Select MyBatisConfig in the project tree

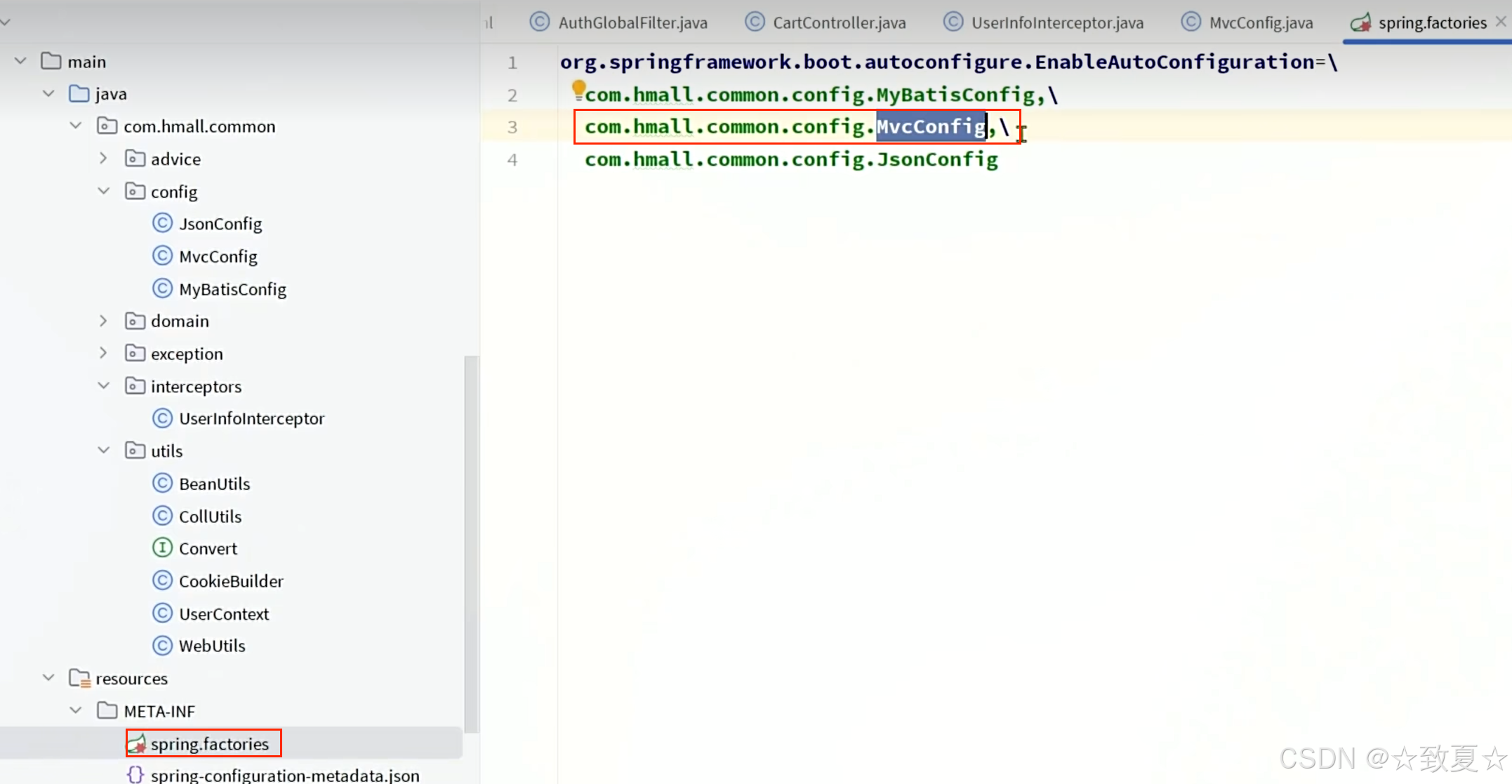[x=232, y=289]
